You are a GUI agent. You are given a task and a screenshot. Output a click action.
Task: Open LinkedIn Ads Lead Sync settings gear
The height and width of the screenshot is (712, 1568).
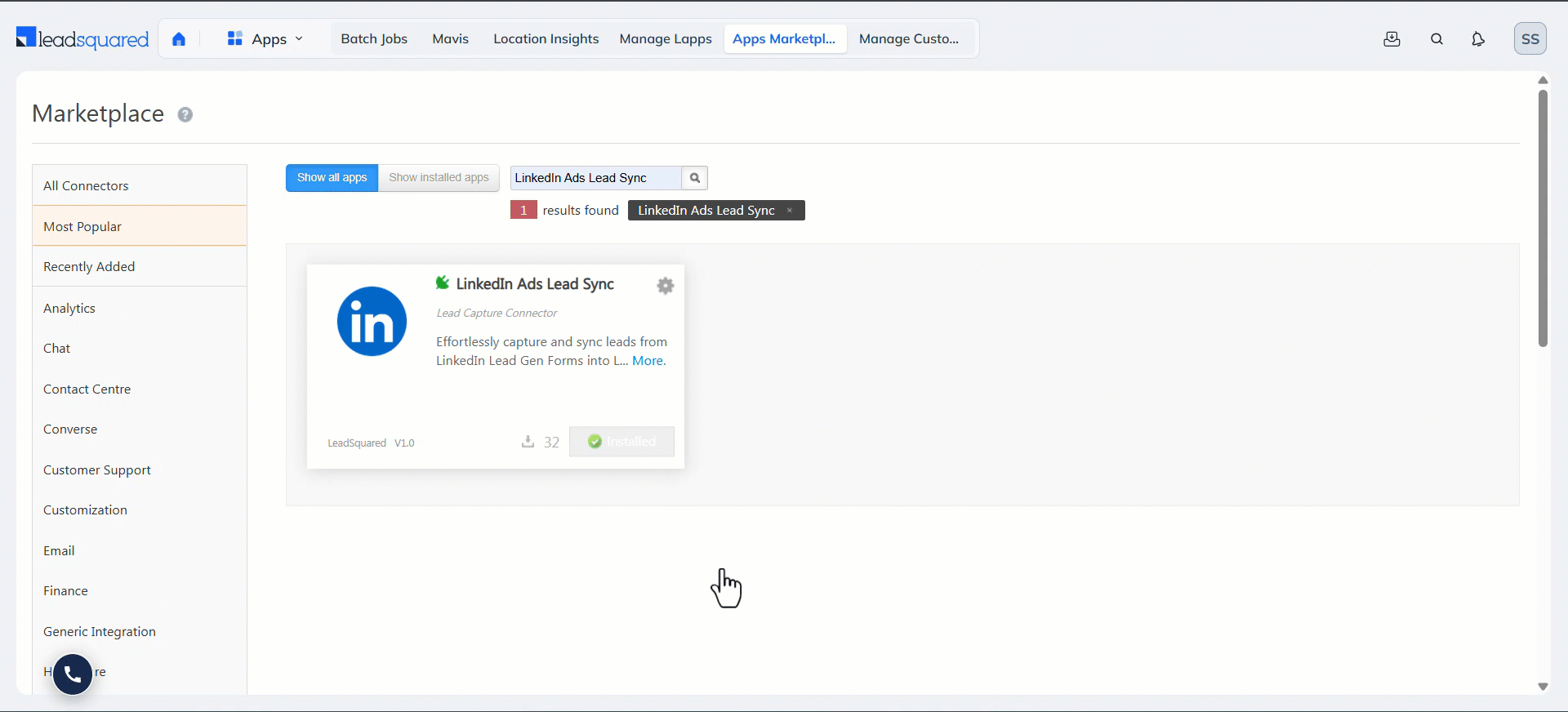pyautogui.click(x=666, y=286)
